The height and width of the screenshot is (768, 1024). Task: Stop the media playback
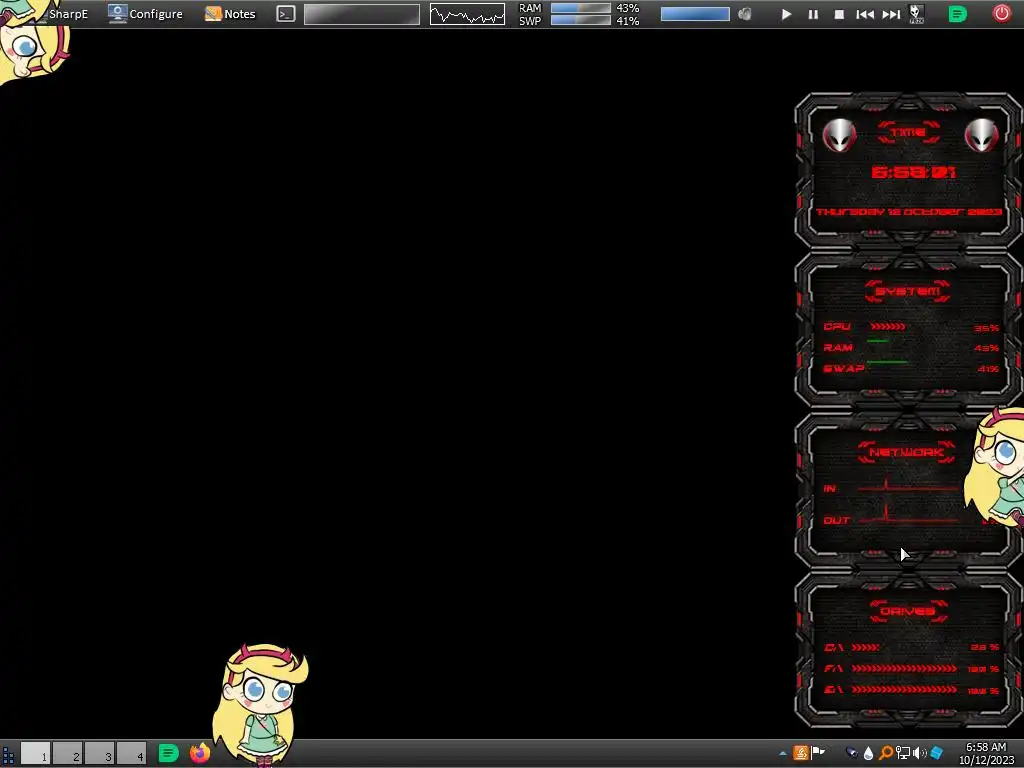(839, 14)
